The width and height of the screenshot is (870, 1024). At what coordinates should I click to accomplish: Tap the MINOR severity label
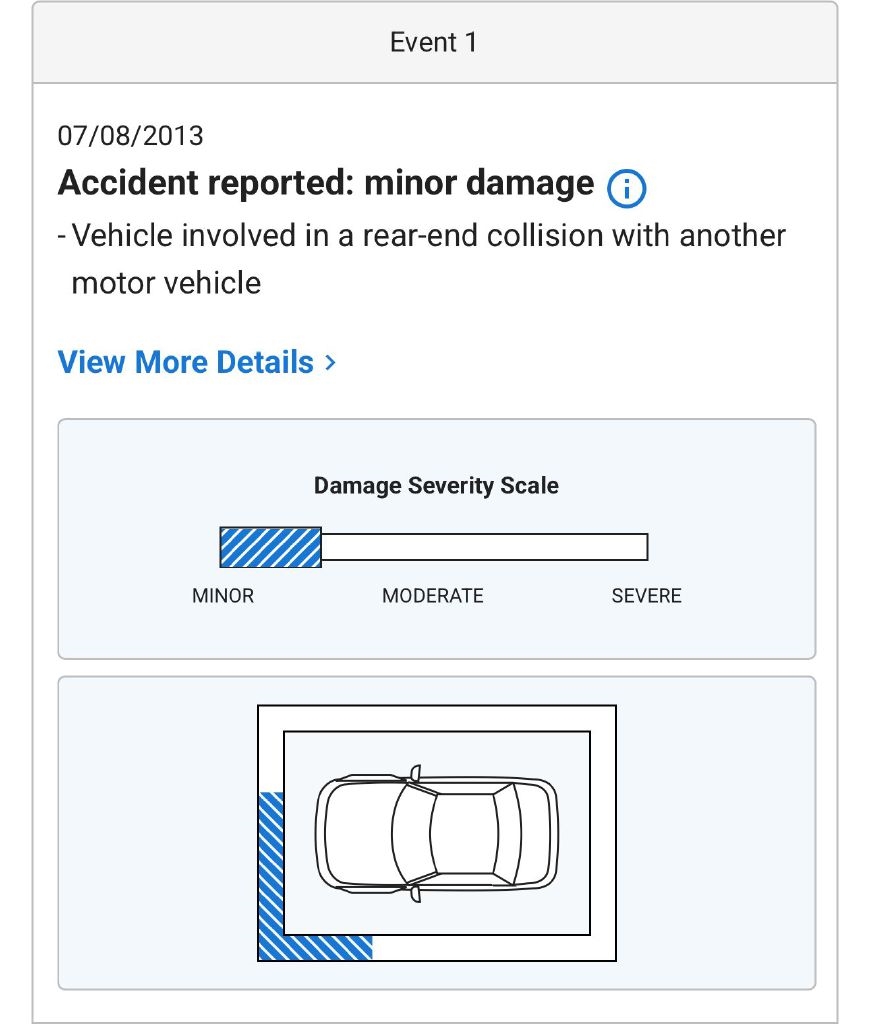(223, 596)
